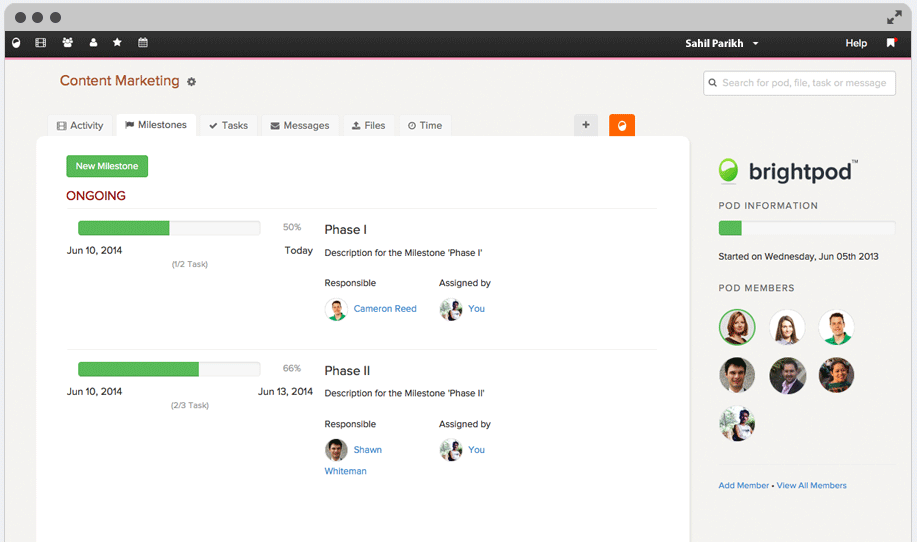This screenshot has height=542, width=917.
Task: Open starred items via the star icon
Action: 118,43
